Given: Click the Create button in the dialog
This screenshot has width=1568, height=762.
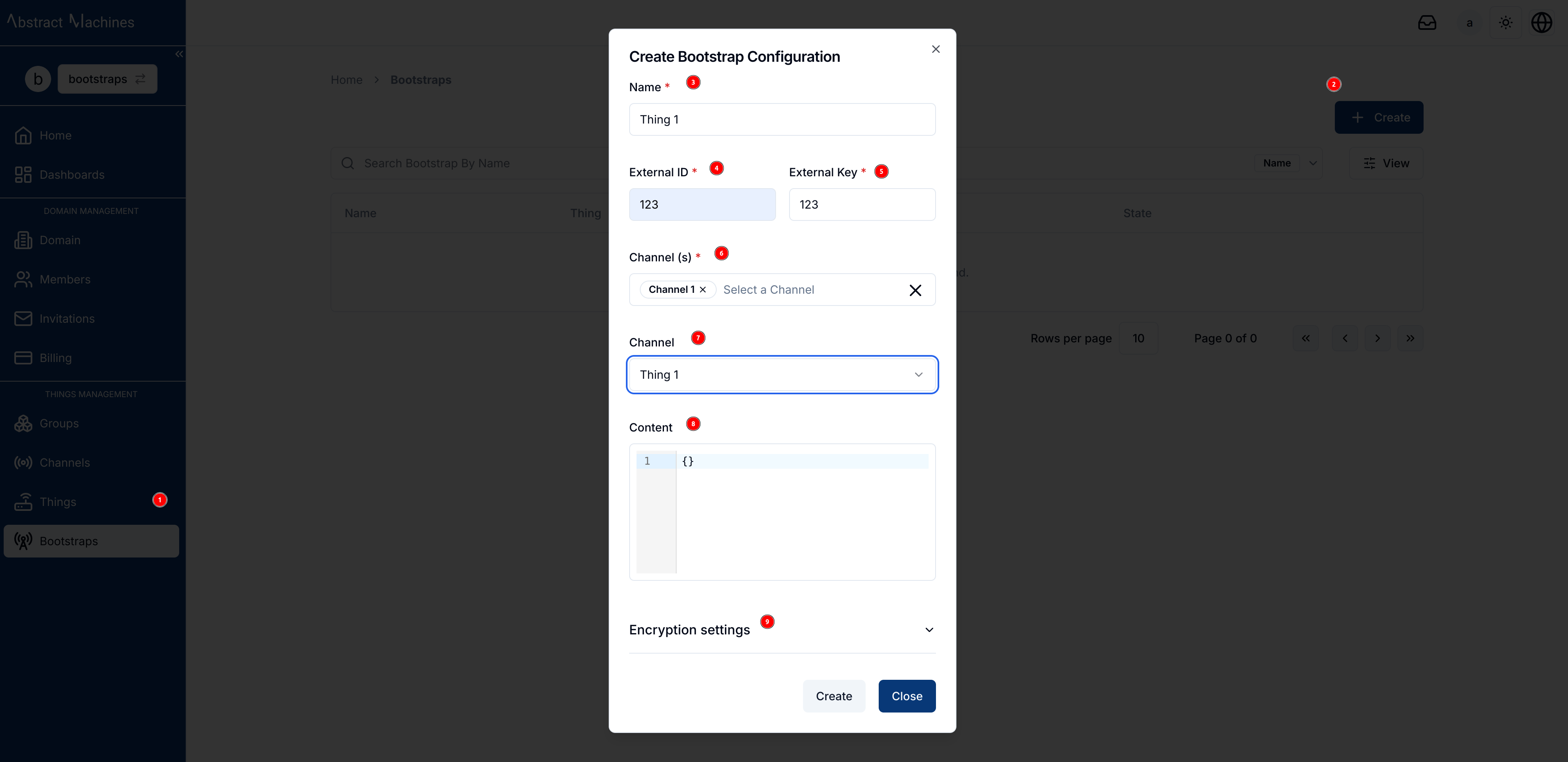Looking at the screenshot, I should (833, 696).
